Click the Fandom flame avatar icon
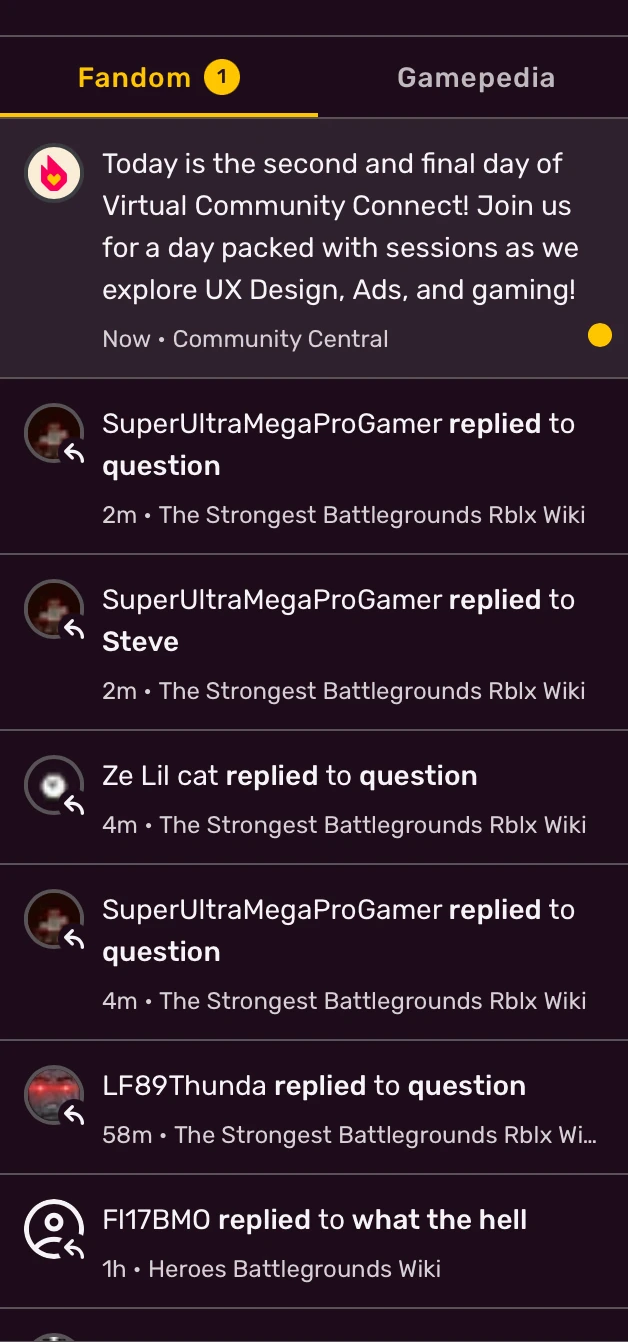Screen dimensions: 628x1342 pos(53,173)
